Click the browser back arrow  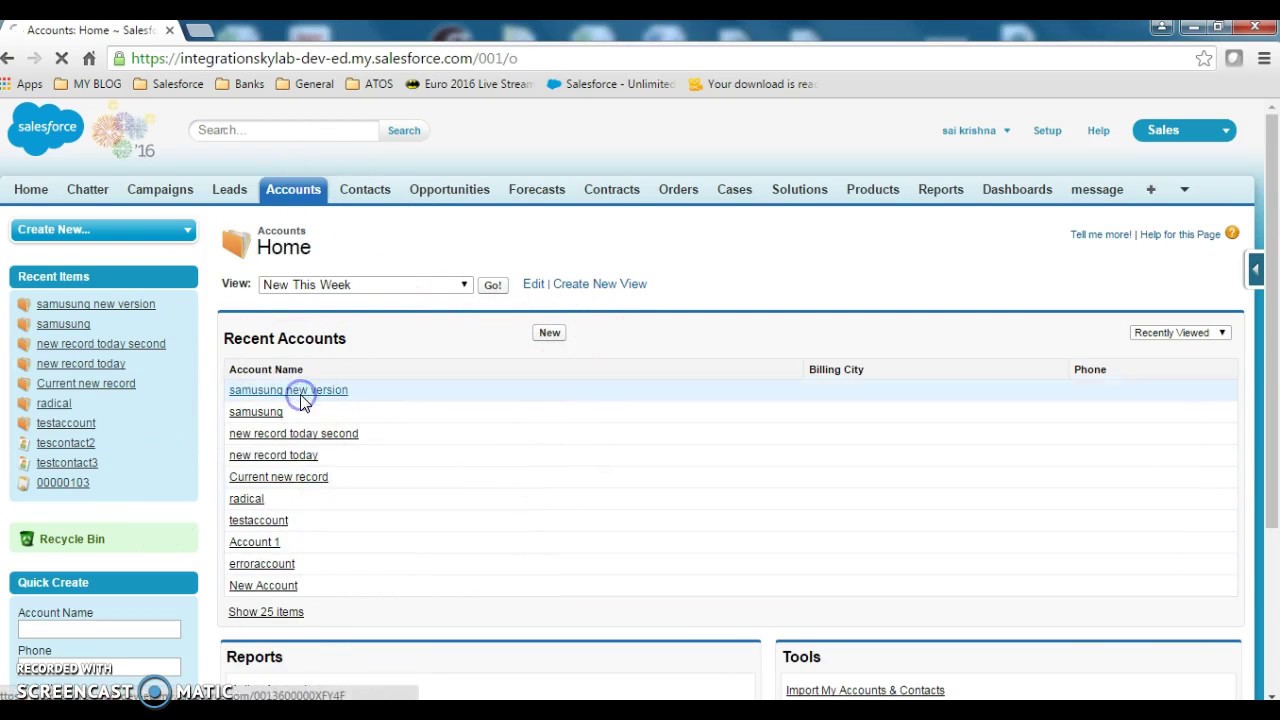click(x=8, y=59)
